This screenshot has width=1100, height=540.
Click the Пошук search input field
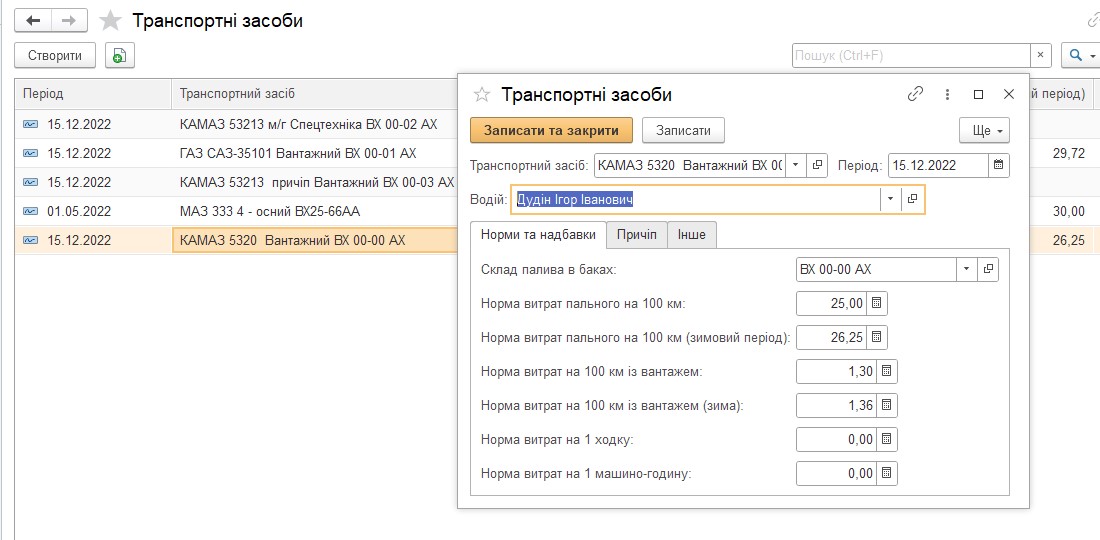point(910,56)
